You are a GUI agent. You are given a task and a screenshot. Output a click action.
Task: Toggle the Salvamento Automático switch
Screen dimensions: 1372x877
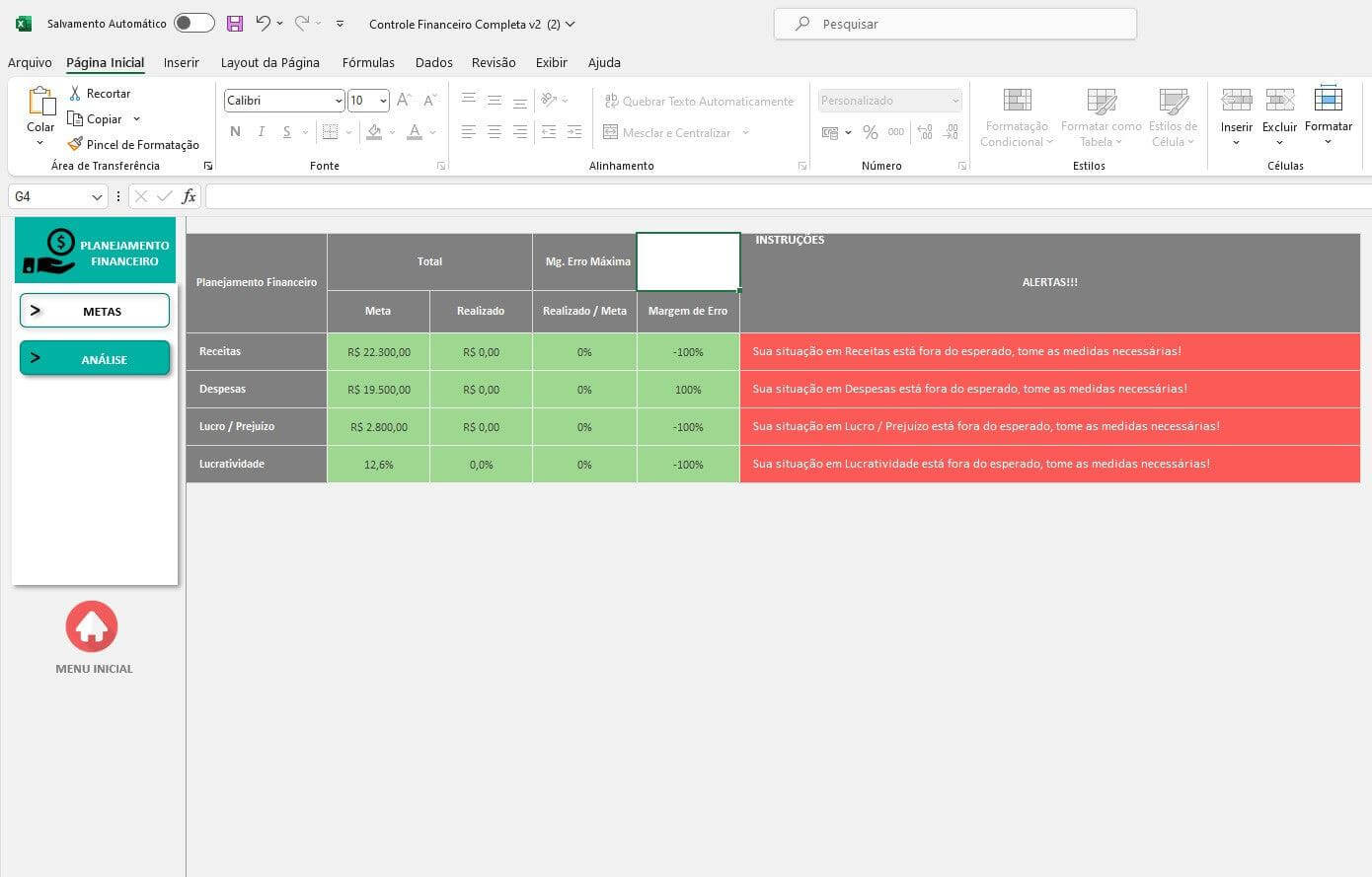(x=193, y=24)
